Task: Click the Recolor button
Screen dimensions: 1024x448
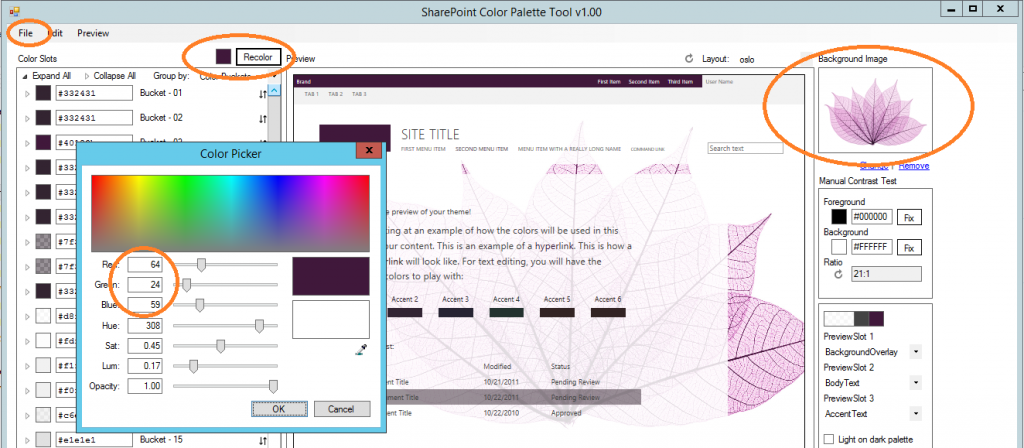Action: [x=258, y=57]
